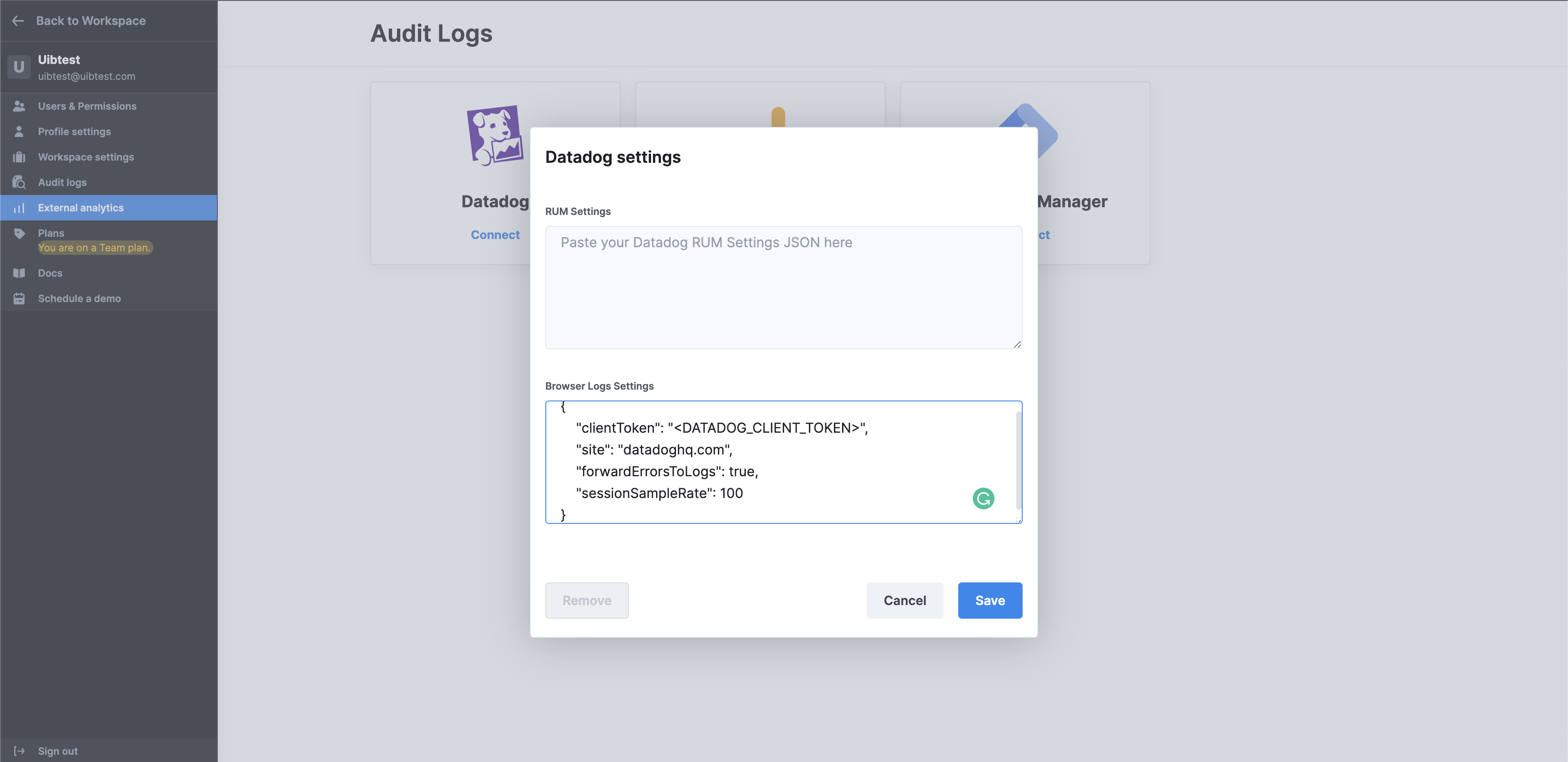Click the back arrow icon near Workspace
This screenshot has height=762, width=1568.
(x=18, y=21)
